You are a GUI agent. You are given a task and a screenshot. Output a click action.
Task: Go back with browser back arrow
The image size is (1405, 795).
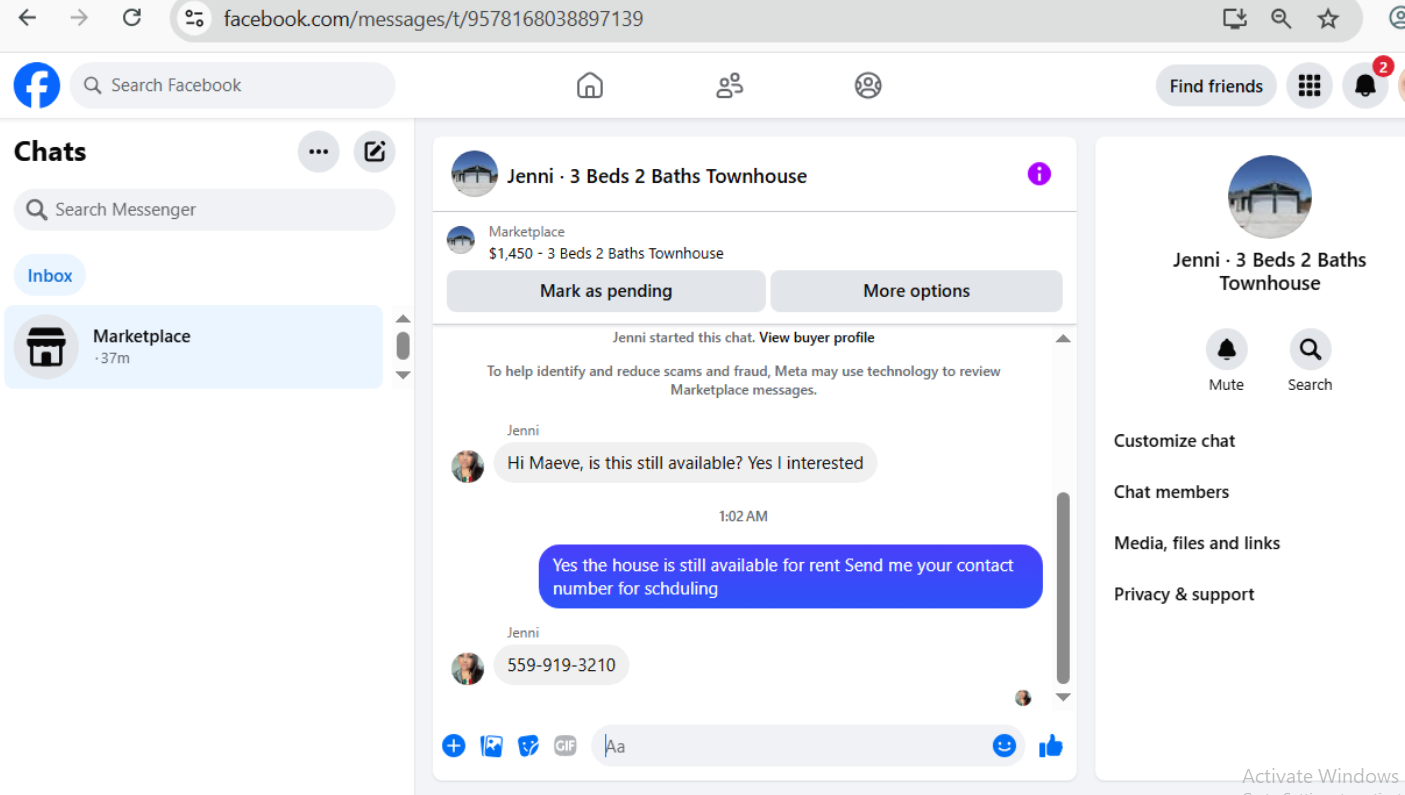(27, 18)
